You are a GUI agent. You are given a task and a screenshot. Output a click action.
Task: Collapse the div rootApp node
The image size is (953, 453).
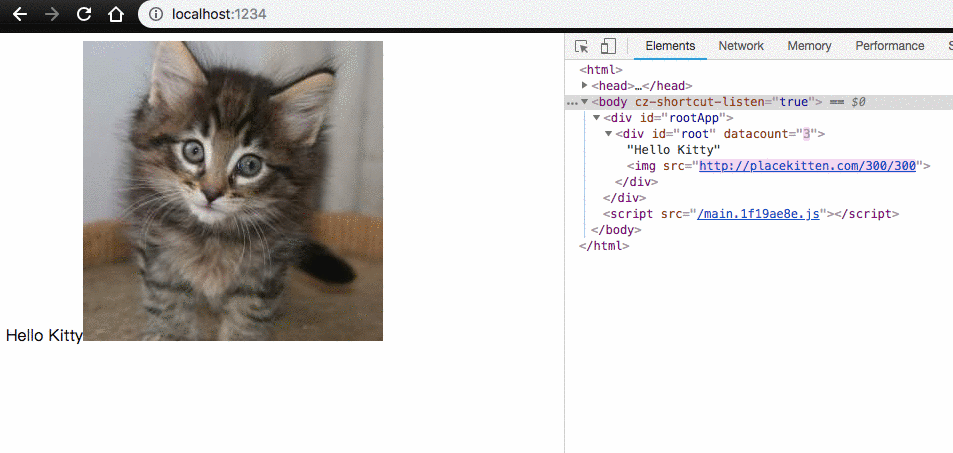597,117
